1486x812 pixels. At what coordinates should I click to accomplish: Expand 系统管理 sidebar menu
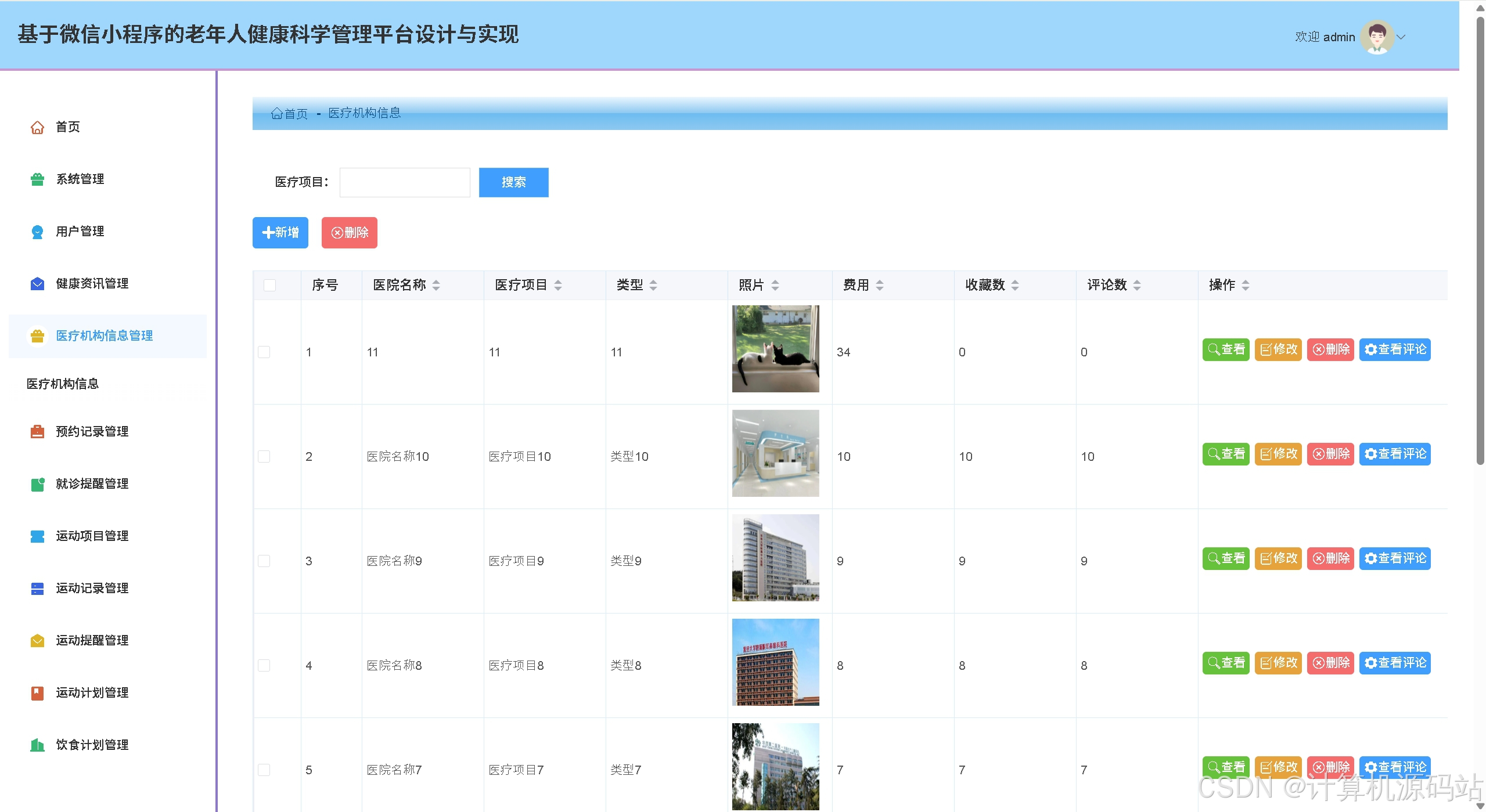coord(107,179)
